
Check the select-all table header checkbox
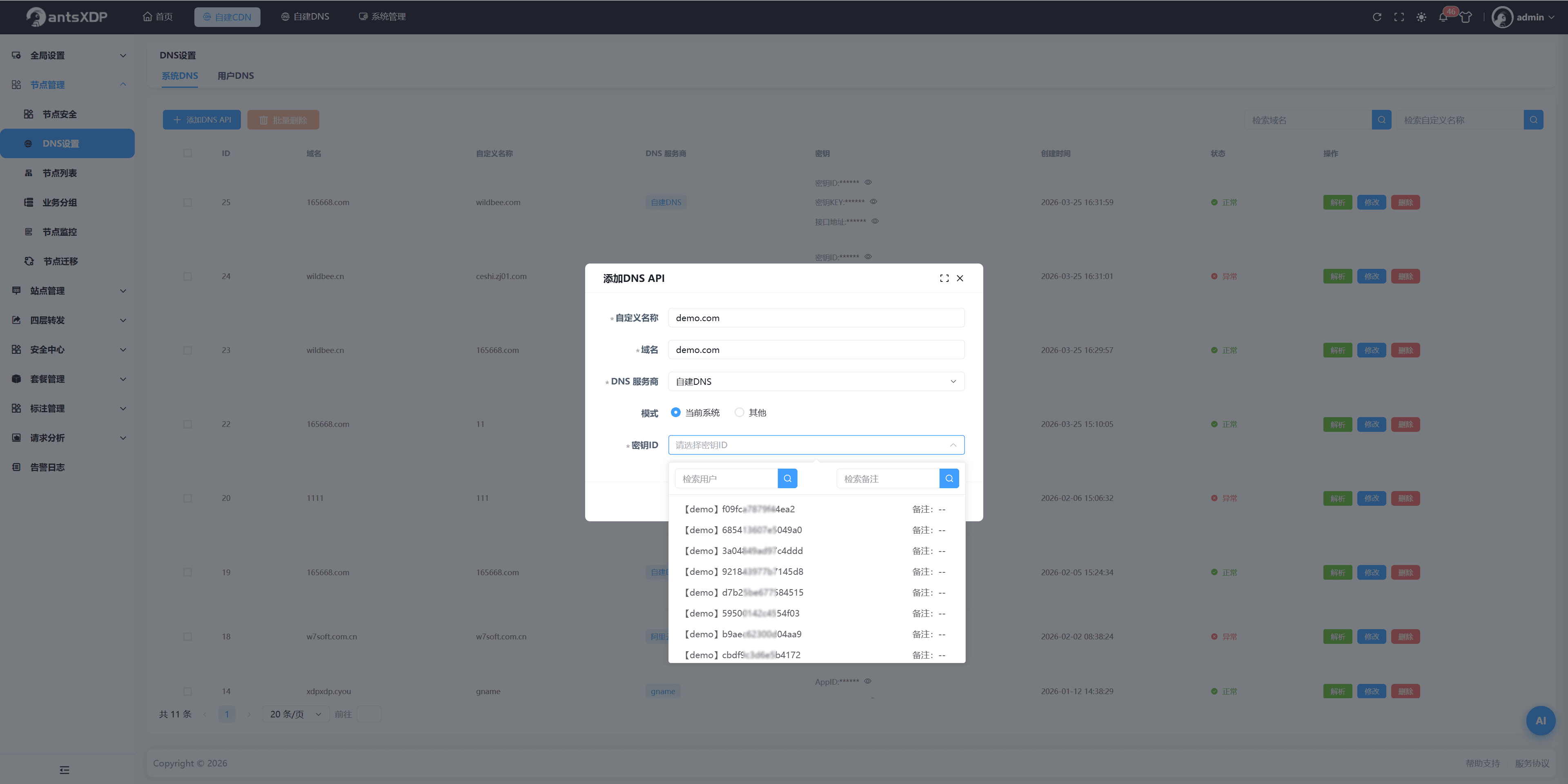[187, 154]
